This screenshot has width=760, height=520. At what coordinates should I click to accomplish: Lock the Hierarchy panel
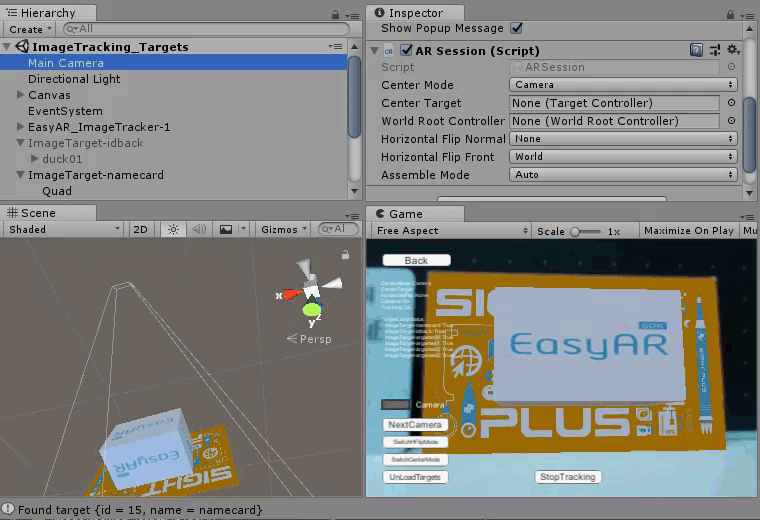click(x=335, y=15)
